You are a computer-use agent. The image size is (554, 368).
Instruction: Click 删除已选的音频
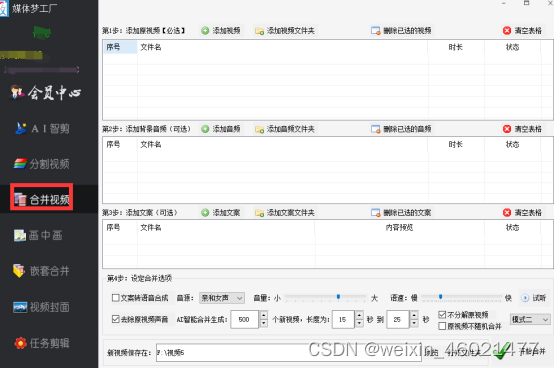[401, 129]
